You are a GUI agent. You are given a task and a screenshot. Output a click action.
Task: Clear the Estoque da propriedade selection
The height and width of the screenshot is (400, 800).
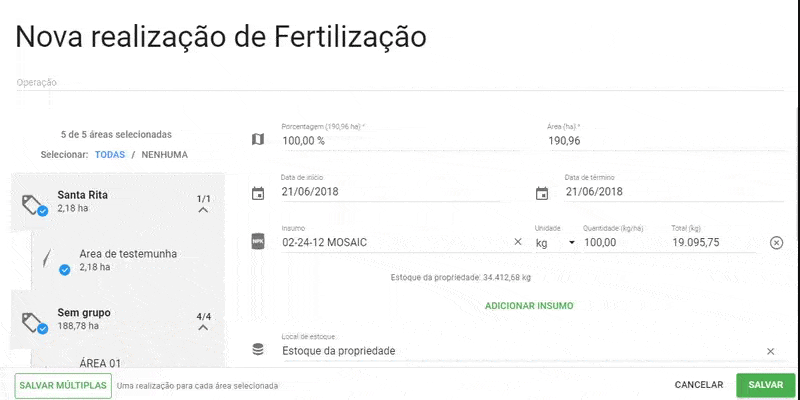pyautogui.click(x=770, y=351)
